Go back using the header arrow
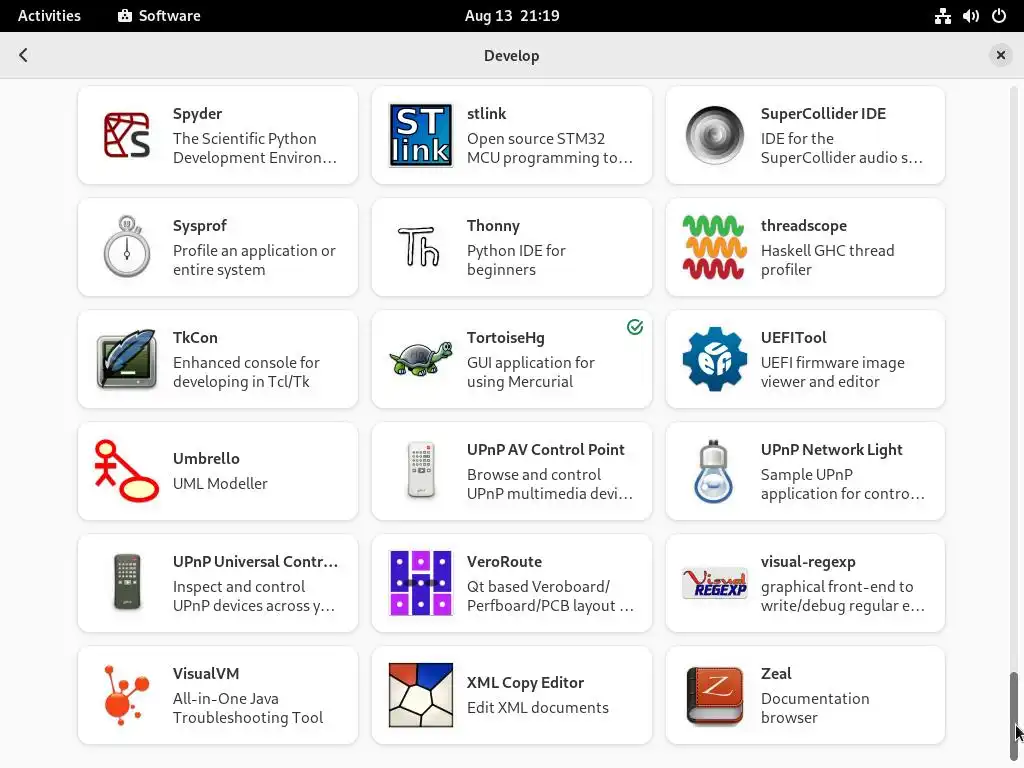This screenshot has width=1024, height=768. [x=23, y=56]
